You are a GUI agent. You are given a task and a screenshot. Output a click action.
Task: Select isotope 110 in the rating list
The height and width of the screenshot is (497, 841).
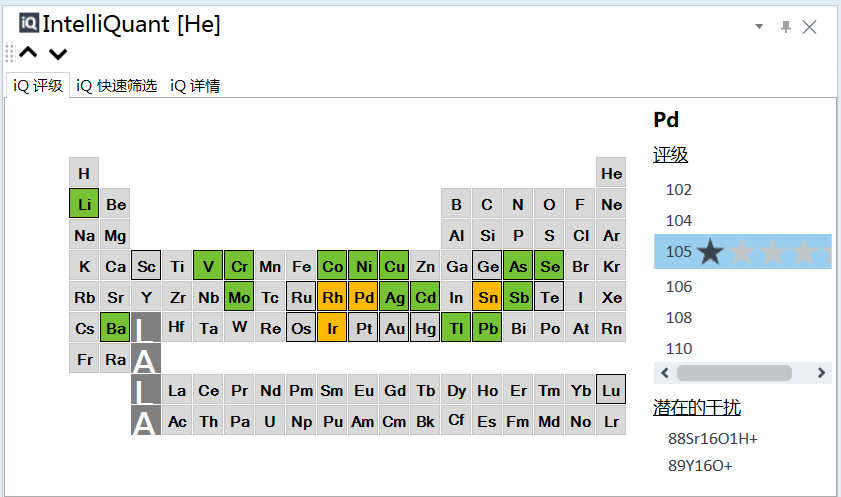[678, 349]
